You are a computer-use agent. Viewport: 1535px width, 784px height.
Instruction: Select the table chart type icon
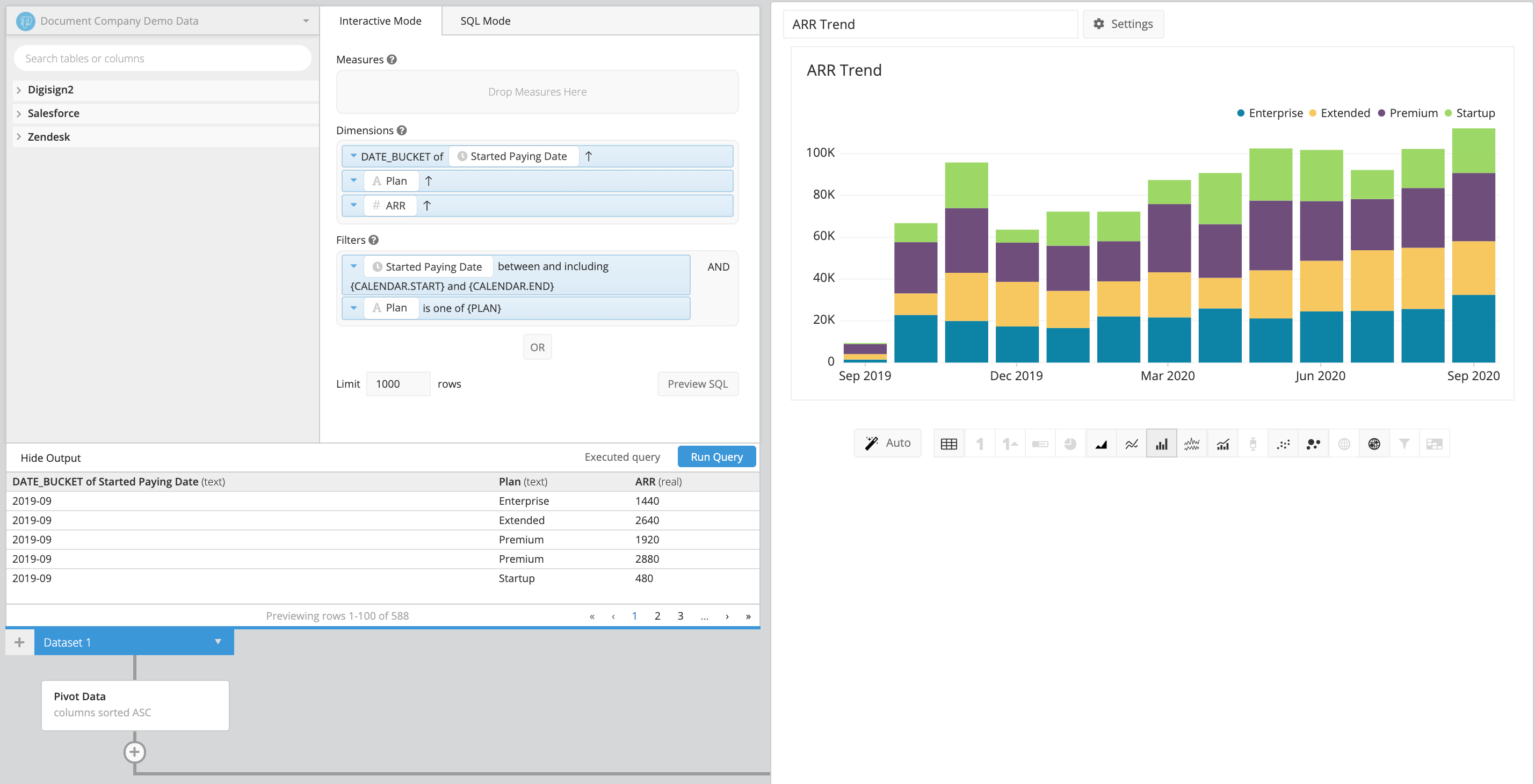(948, 444)
